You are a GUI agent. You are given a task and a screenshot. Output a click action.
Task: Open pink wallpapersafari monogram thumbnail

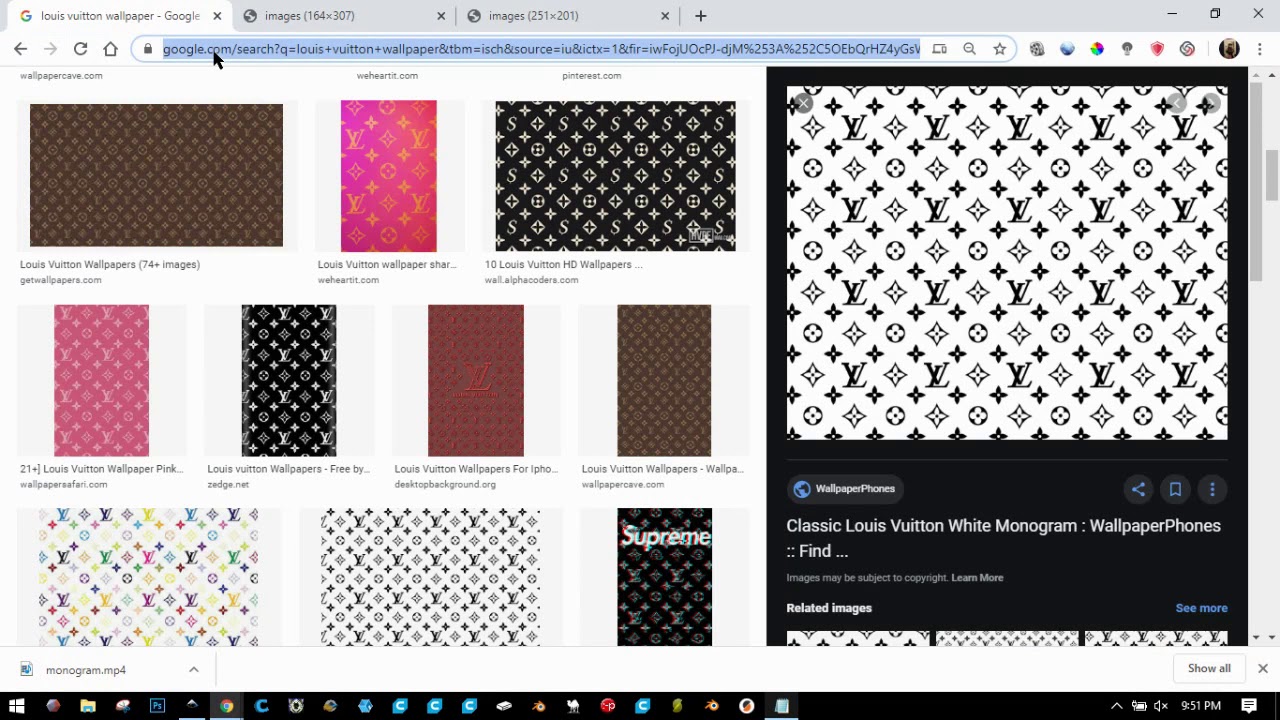101,380
